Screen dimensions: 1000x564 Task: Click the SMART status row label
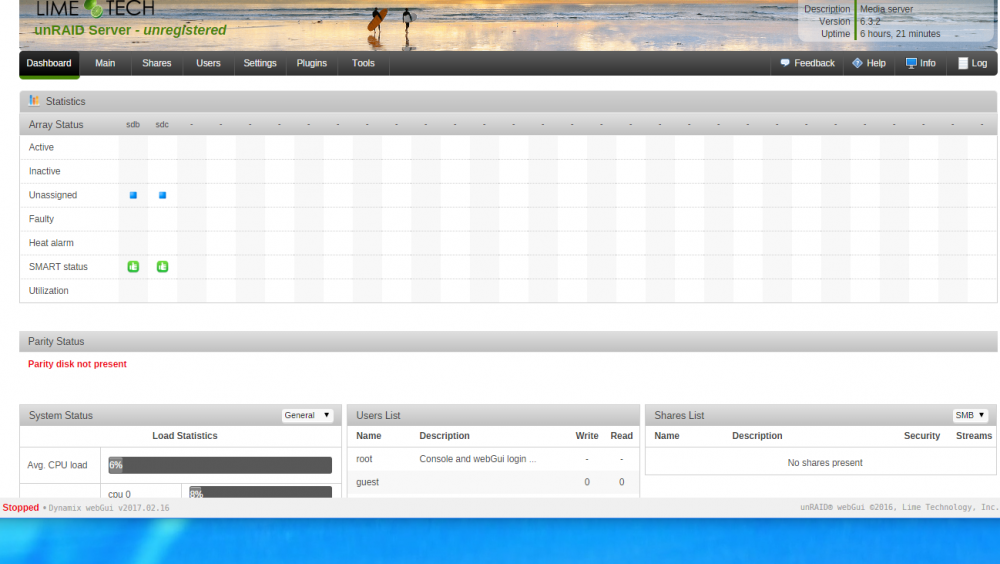tap(58, 267)
